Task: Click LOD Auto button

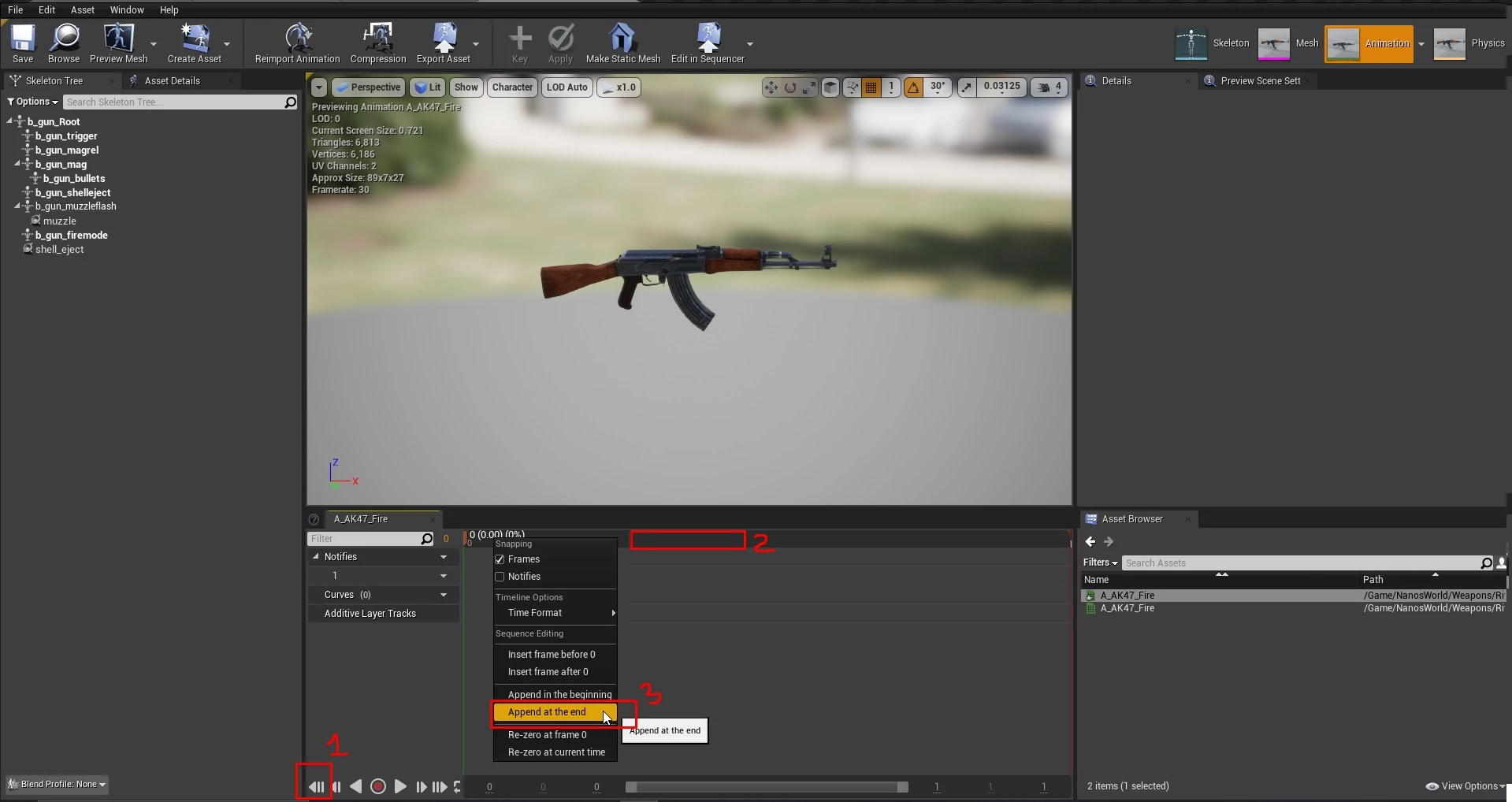Action: [567, 87]
